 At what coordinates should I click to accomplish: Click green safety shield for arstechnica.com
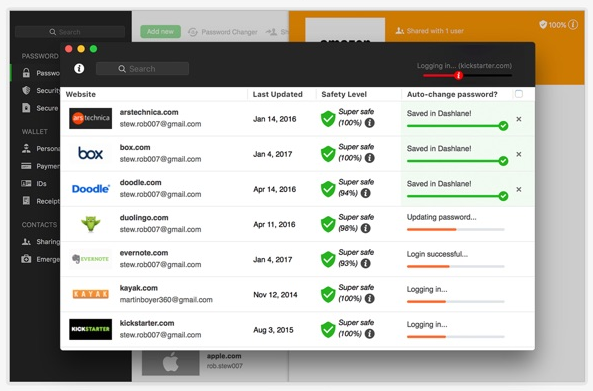[x=328, y=119]
